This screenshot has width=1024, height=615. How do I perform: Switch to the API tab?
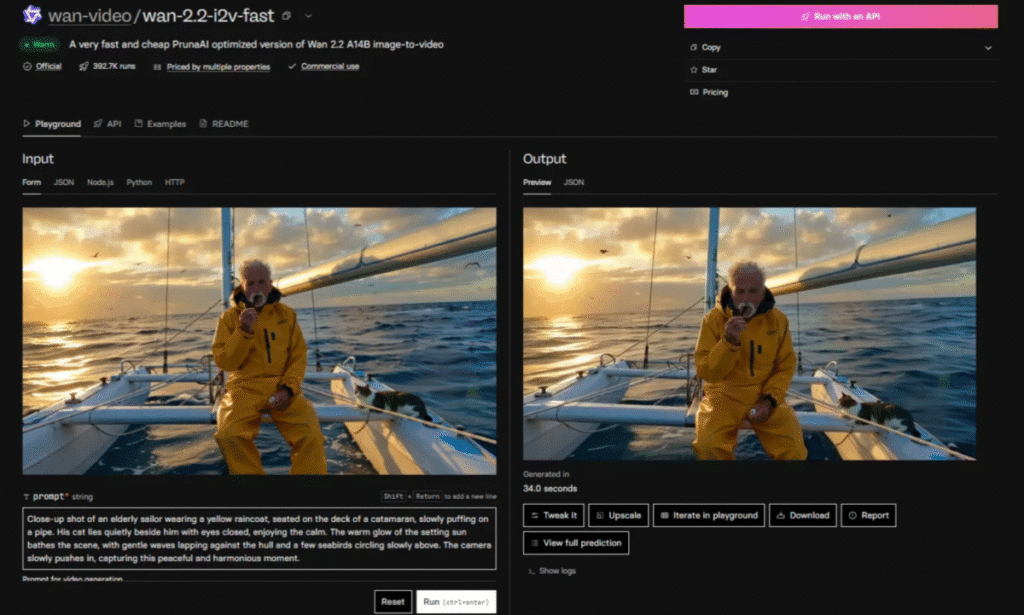(108, 124)
